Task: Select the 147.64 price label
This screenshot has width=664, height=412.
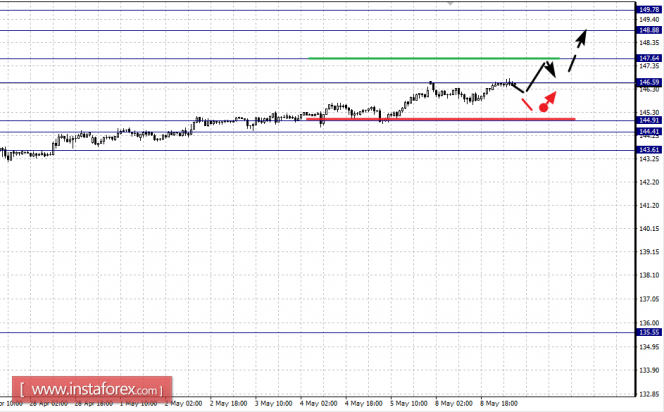Action: coord(648,58)
